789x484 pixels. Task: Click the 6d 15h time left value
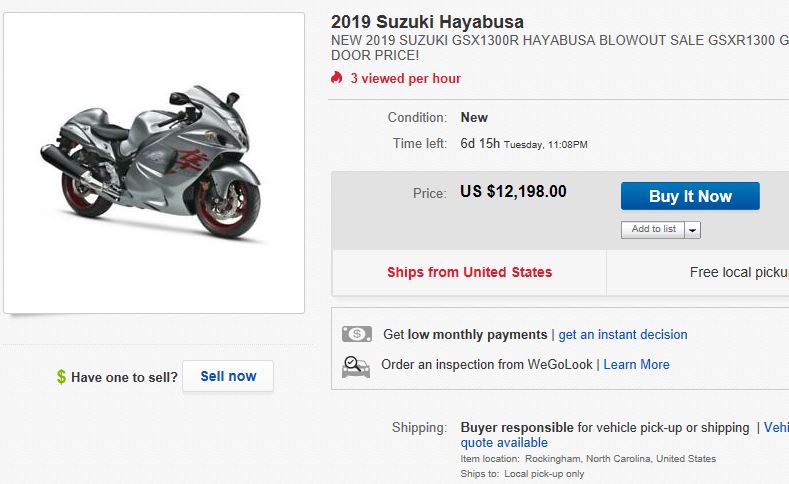pyautogui.click(x=480, y=144)
